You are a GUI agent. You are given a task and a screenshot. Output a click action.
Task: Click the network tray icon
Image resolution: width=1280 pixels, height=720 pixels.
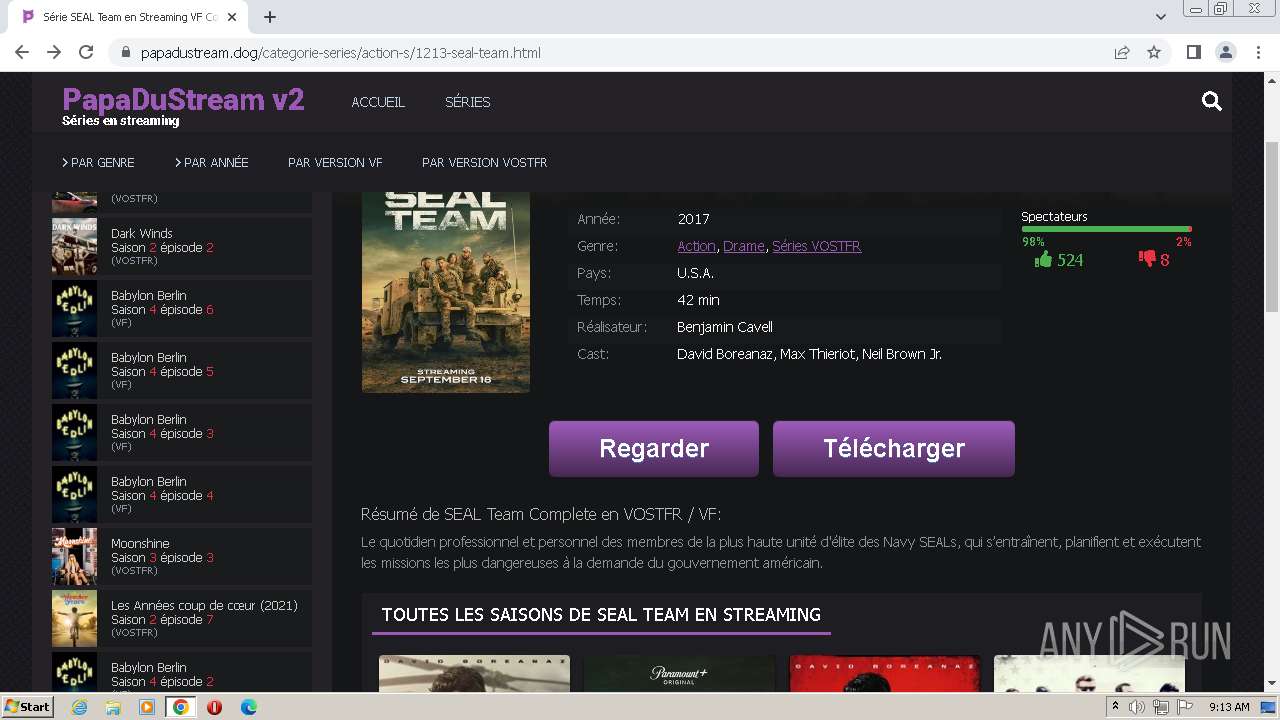point(1160,707)
